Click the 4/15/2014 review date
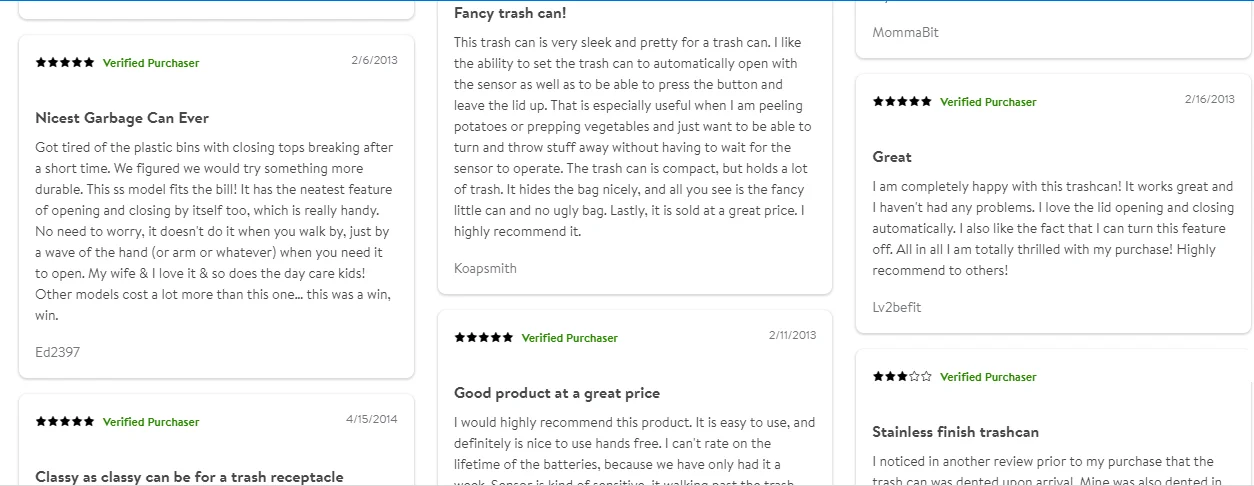This screenshot has height=486, width=1254. coord(371,419)
